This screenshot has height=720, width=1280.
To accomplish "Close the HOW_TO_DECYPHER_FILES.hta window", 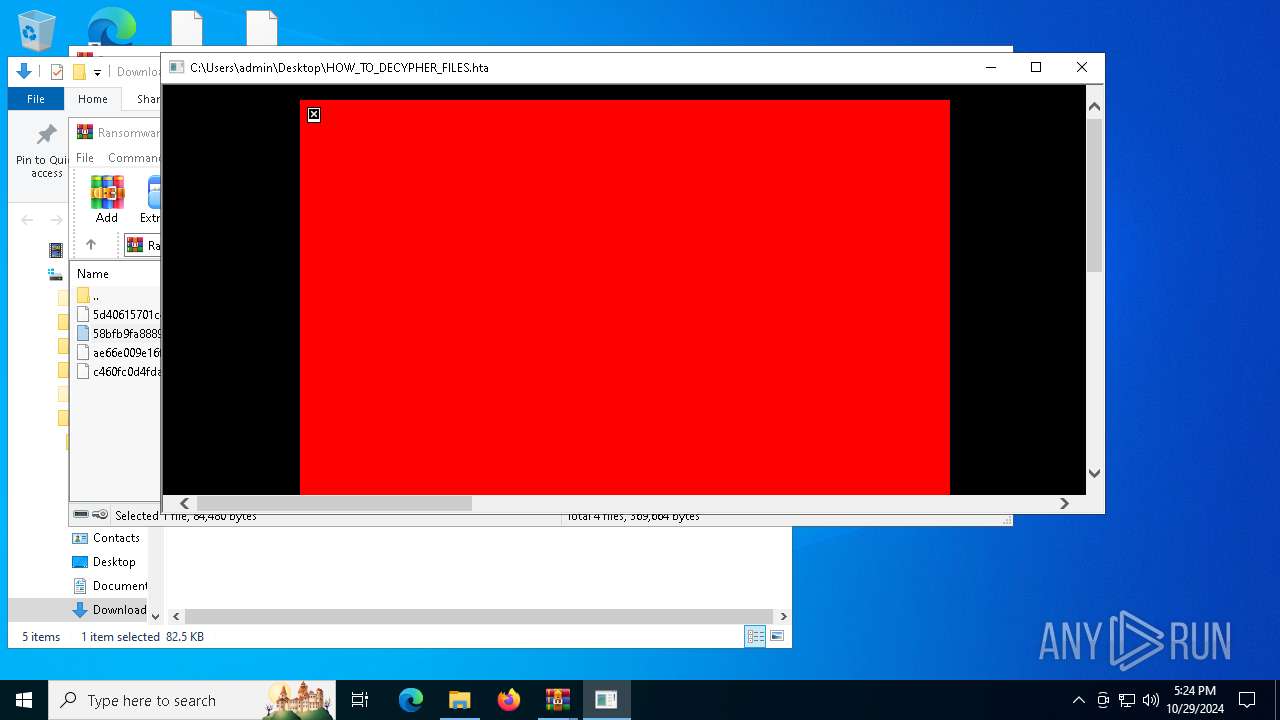I will pos(1081,67).
